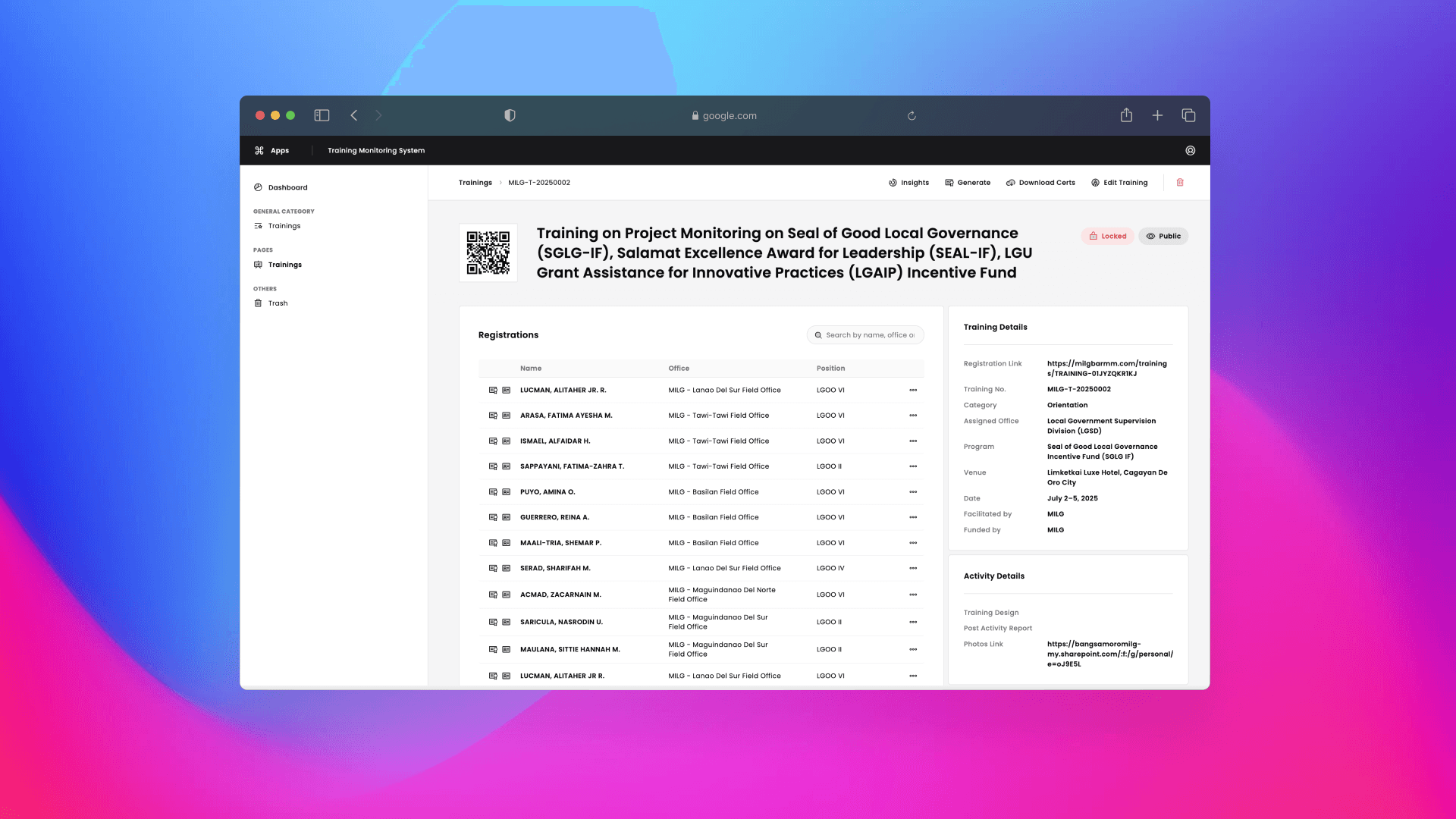The width and height of the screenshot is (1456, 819).
Task: Open Dashboard from sidebar
Action: (x=287, y=187)
